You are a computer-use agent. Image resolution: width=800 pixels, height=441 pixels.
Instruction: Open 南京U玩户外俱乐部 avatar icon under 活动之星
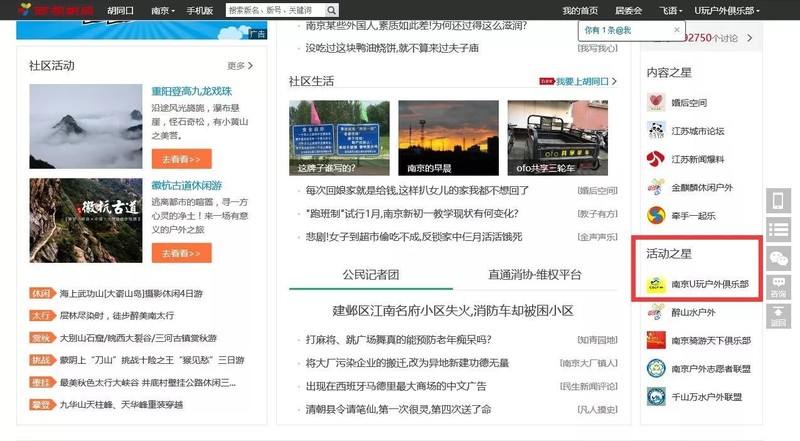coord(656,284)
